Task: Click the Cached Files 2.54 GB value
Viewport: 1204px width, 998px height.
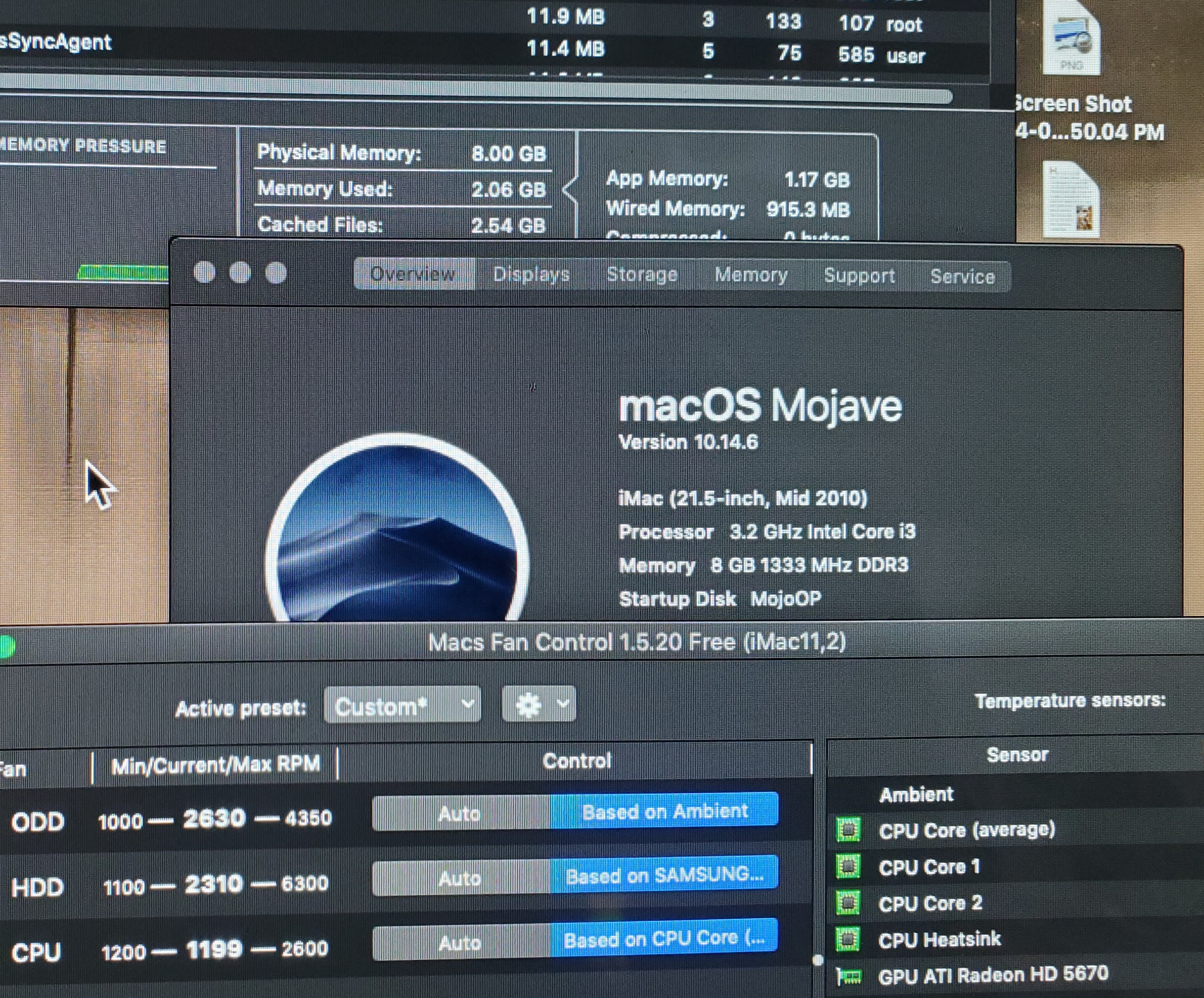Action: coord(509,226)
